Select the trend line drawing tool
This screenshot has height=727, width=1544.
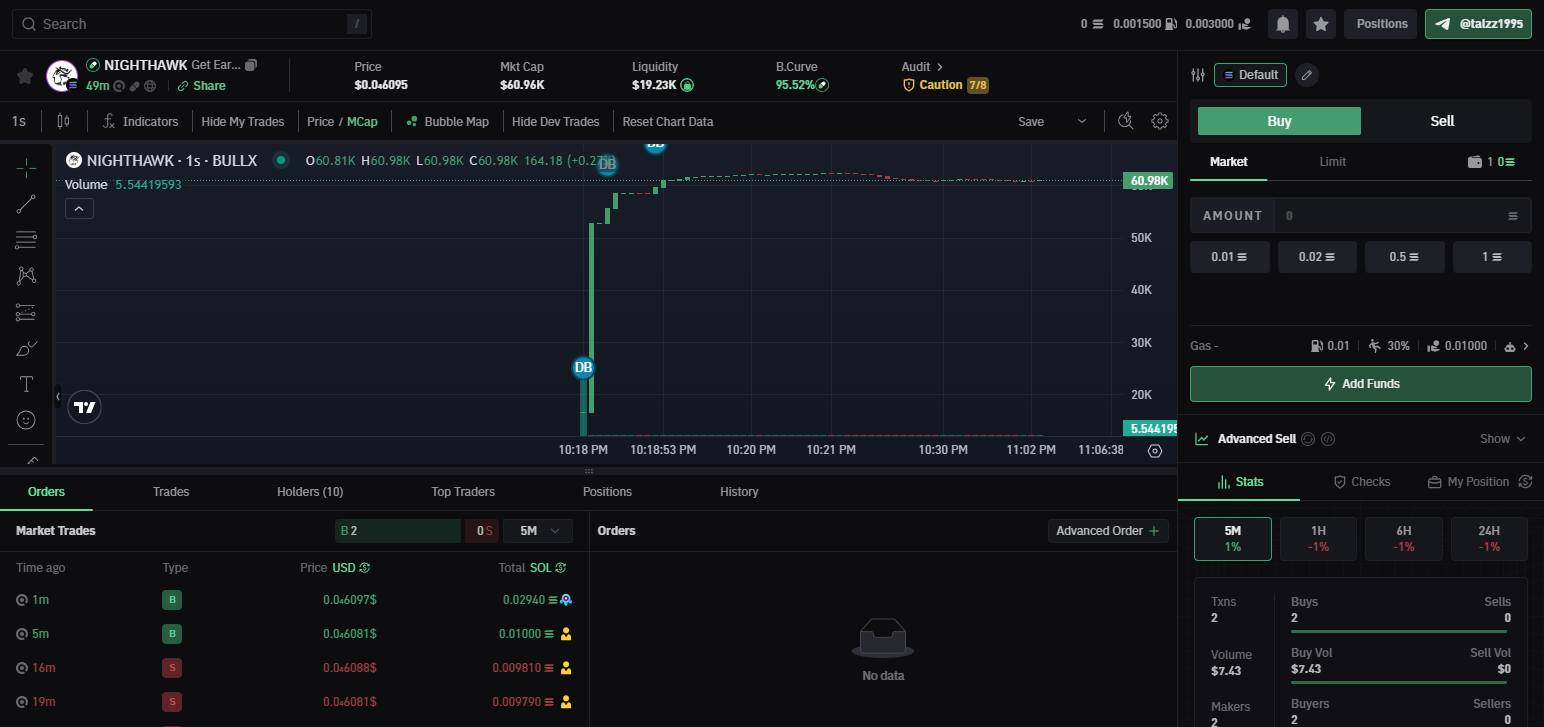pos(26,204)
